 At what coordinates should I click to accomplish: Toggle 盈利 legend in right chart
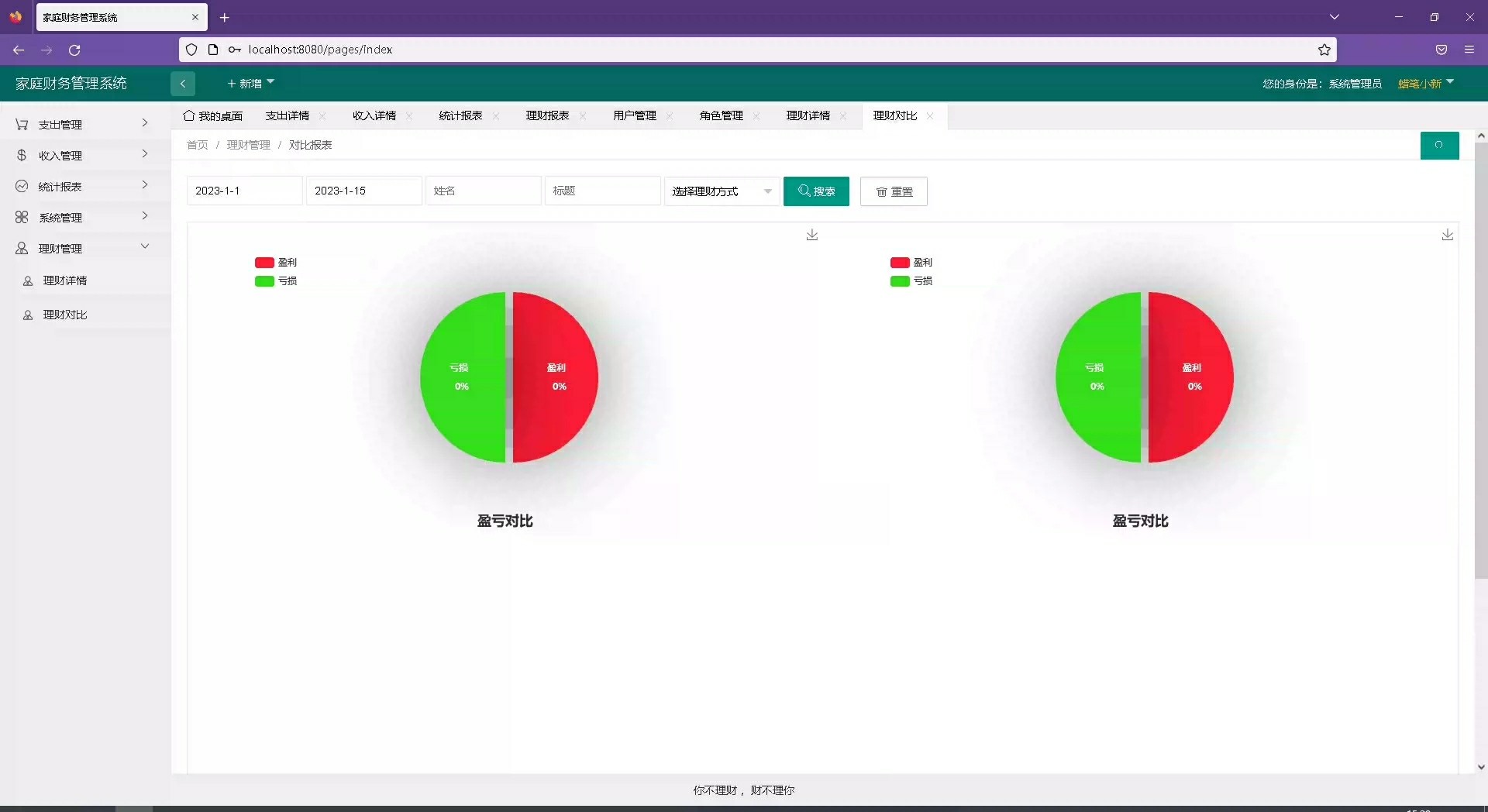911,263
